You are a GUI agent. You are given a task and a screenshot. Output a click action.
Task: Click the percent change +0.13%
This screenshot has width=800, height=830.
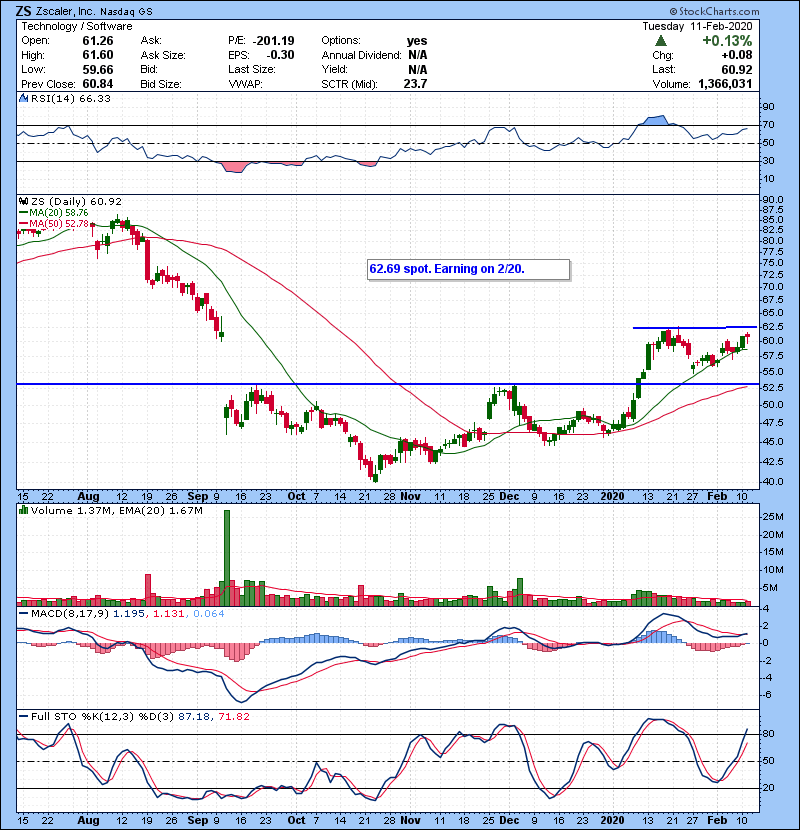point(727,41)
